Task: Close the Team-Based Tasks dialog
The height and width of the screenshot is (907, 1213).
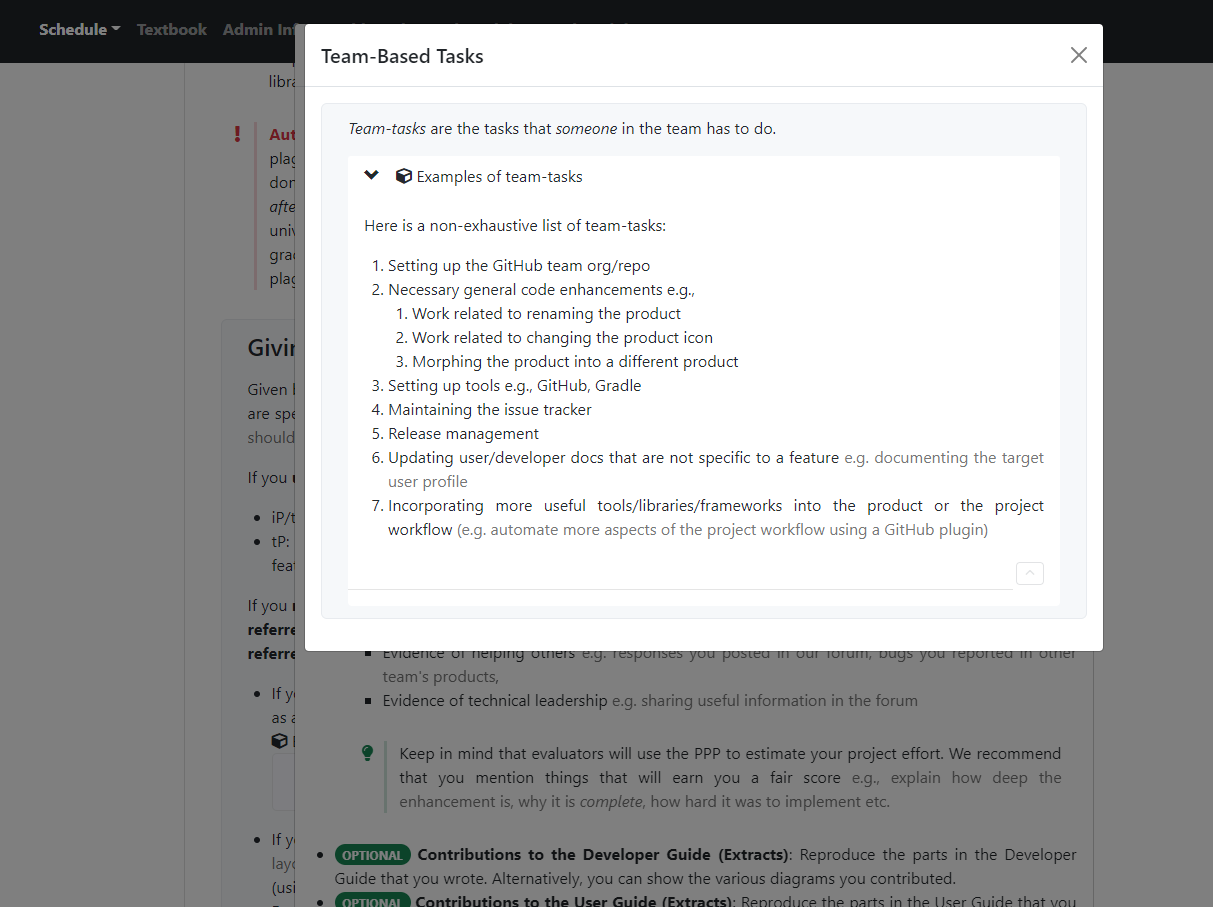Action: (1078, 55)
